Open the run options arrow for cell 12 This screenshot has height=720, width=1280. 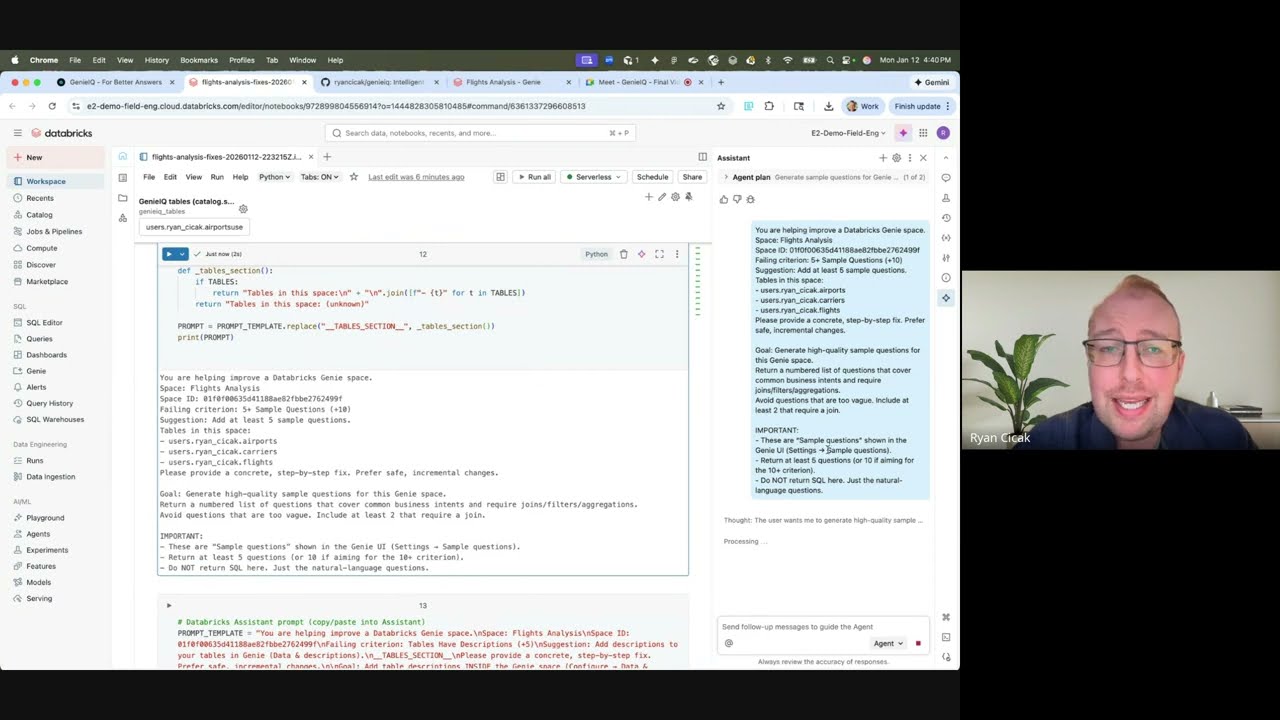(182, 254)
